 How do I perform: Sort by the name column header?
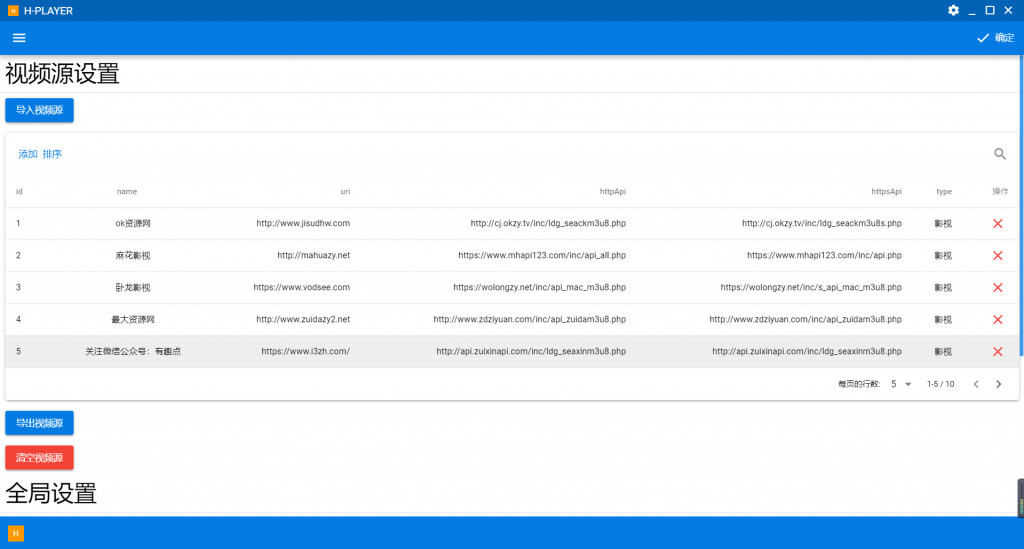click(127, 191)
